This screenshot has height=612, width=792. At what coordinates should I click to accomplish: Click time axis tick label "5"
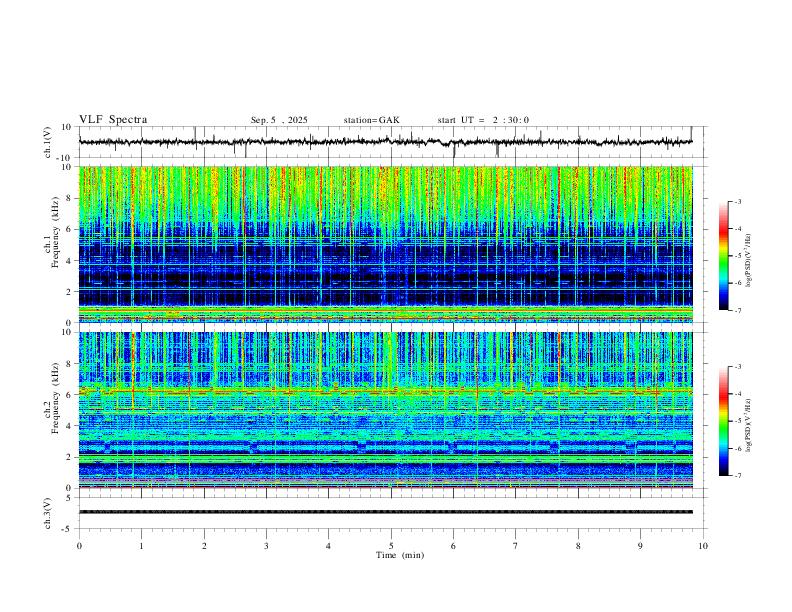391,546
